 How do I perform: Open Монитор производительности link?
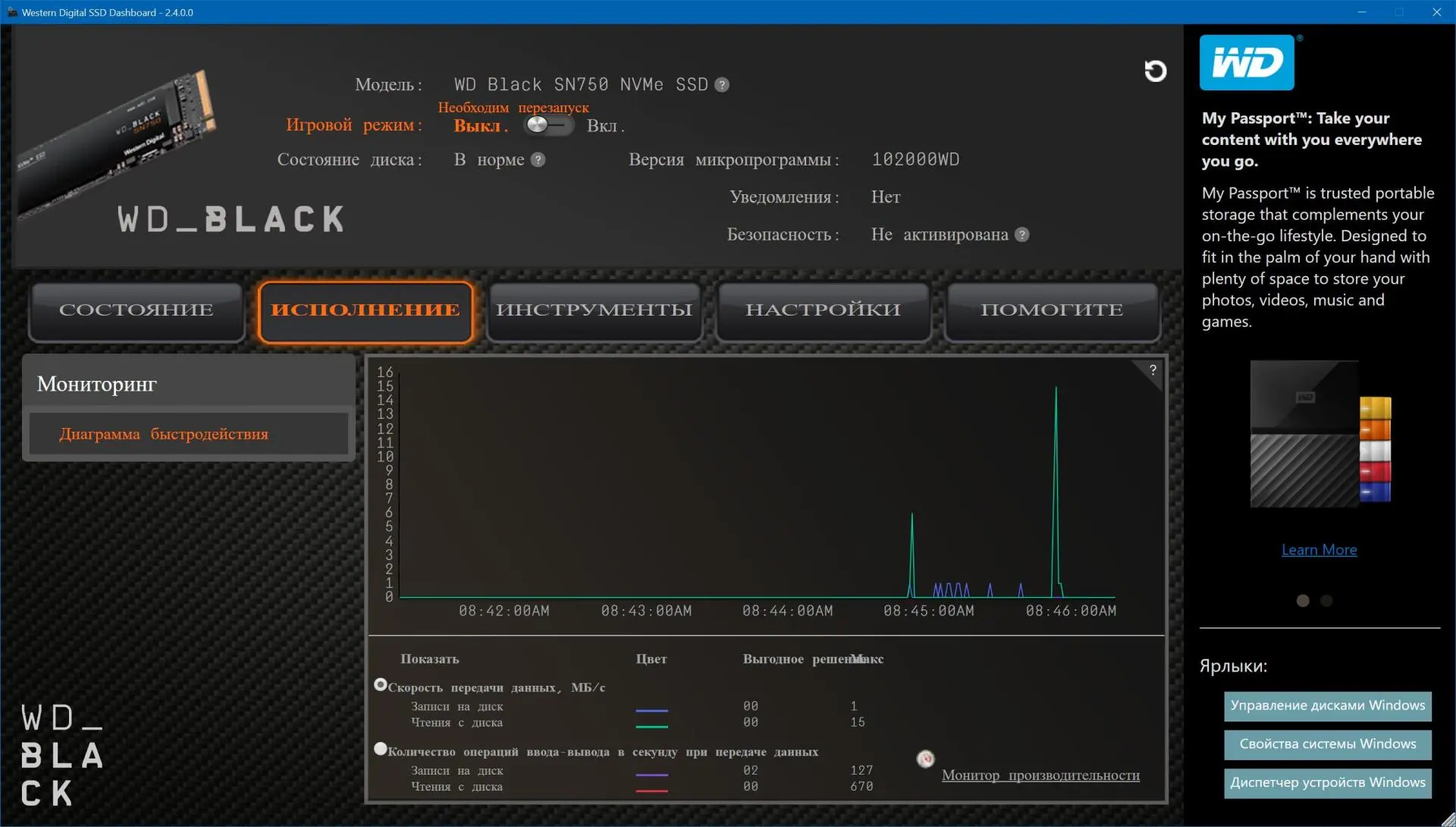1040,775
